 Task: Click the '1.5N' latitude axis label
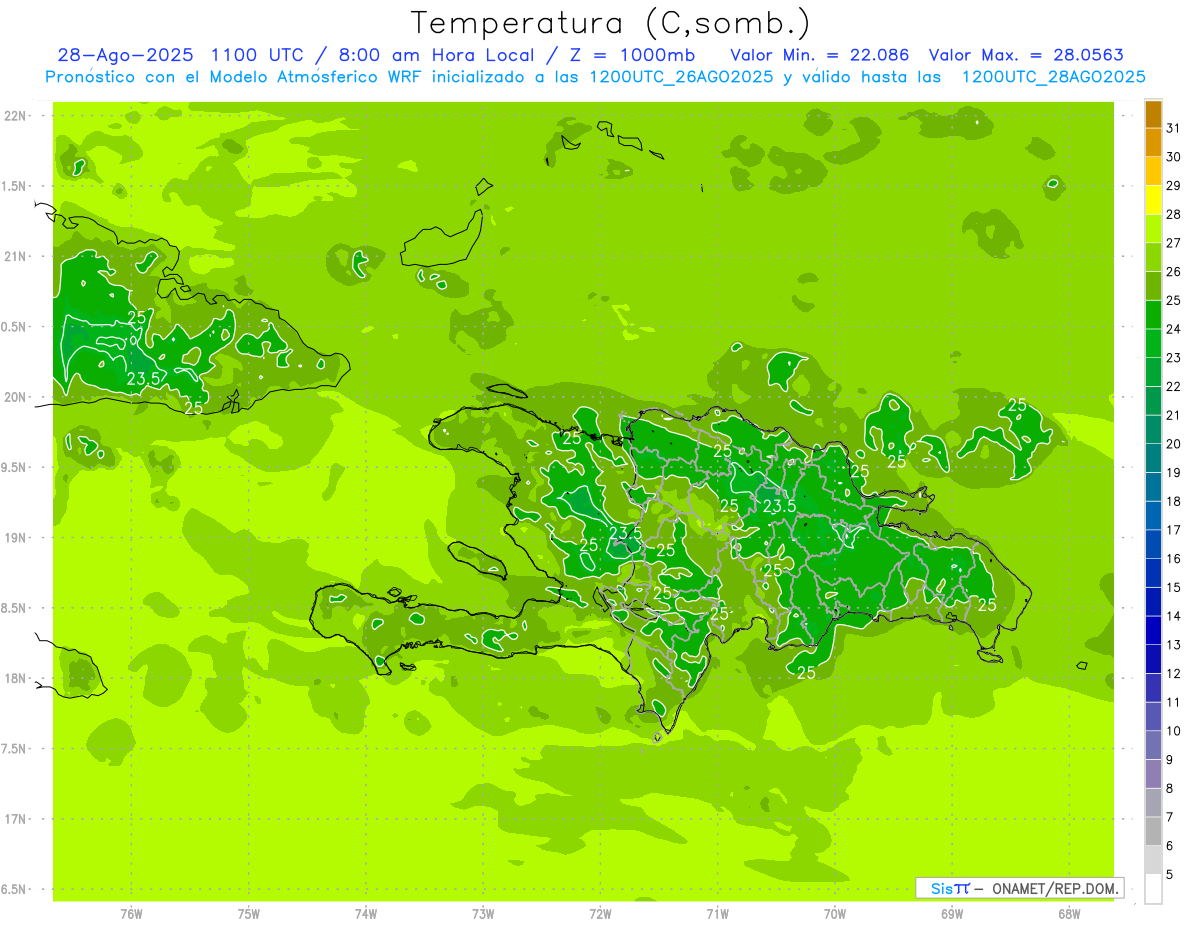pos(15,186)
